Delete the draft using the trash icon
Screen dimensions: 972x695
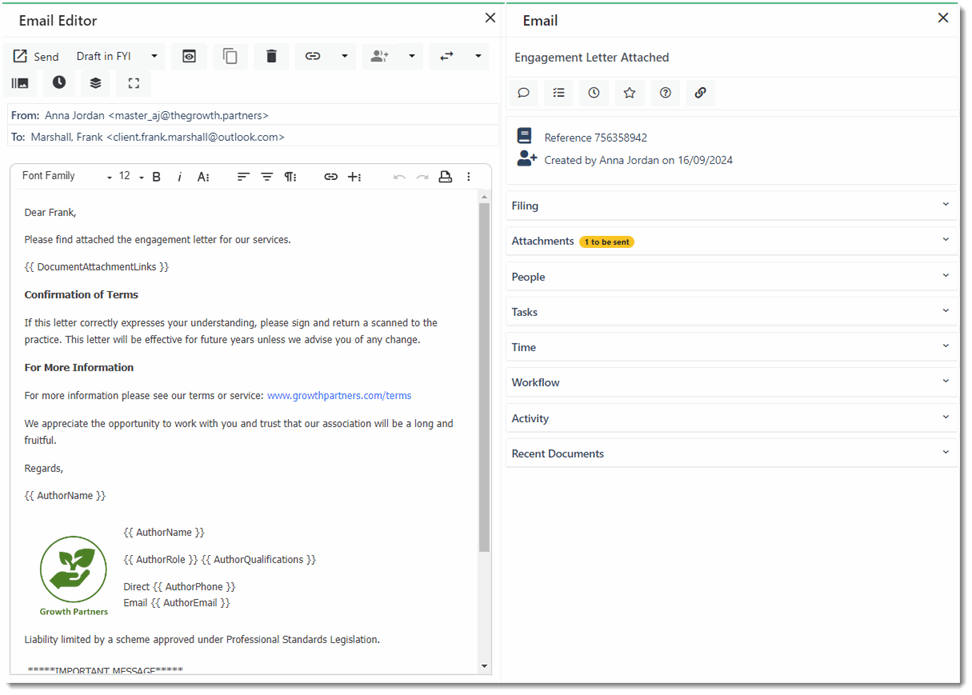pyautogui.click(x=271, y=56)
